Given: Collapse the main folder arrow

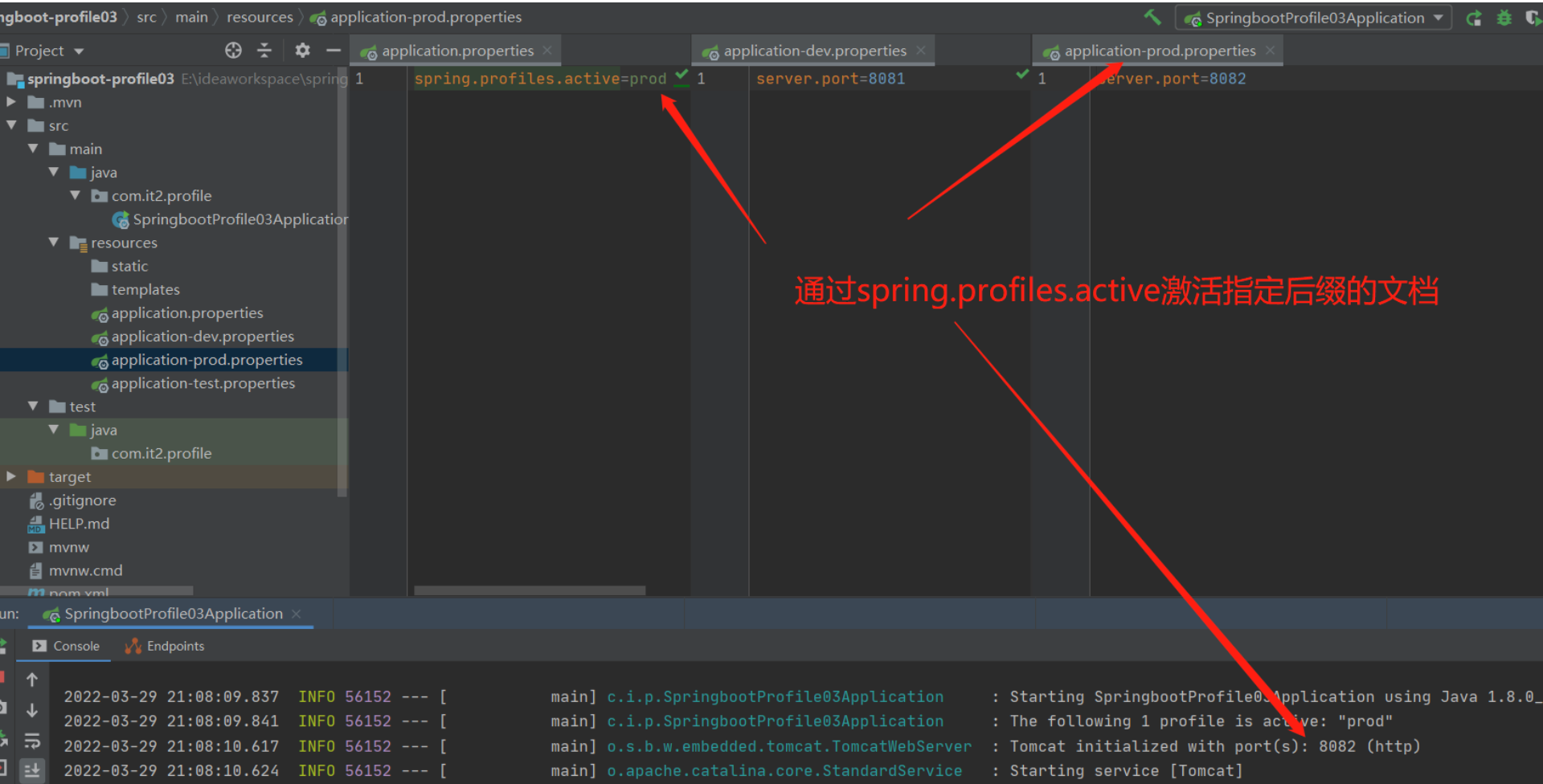Looking at the screenshot, I should click(33, 149).
